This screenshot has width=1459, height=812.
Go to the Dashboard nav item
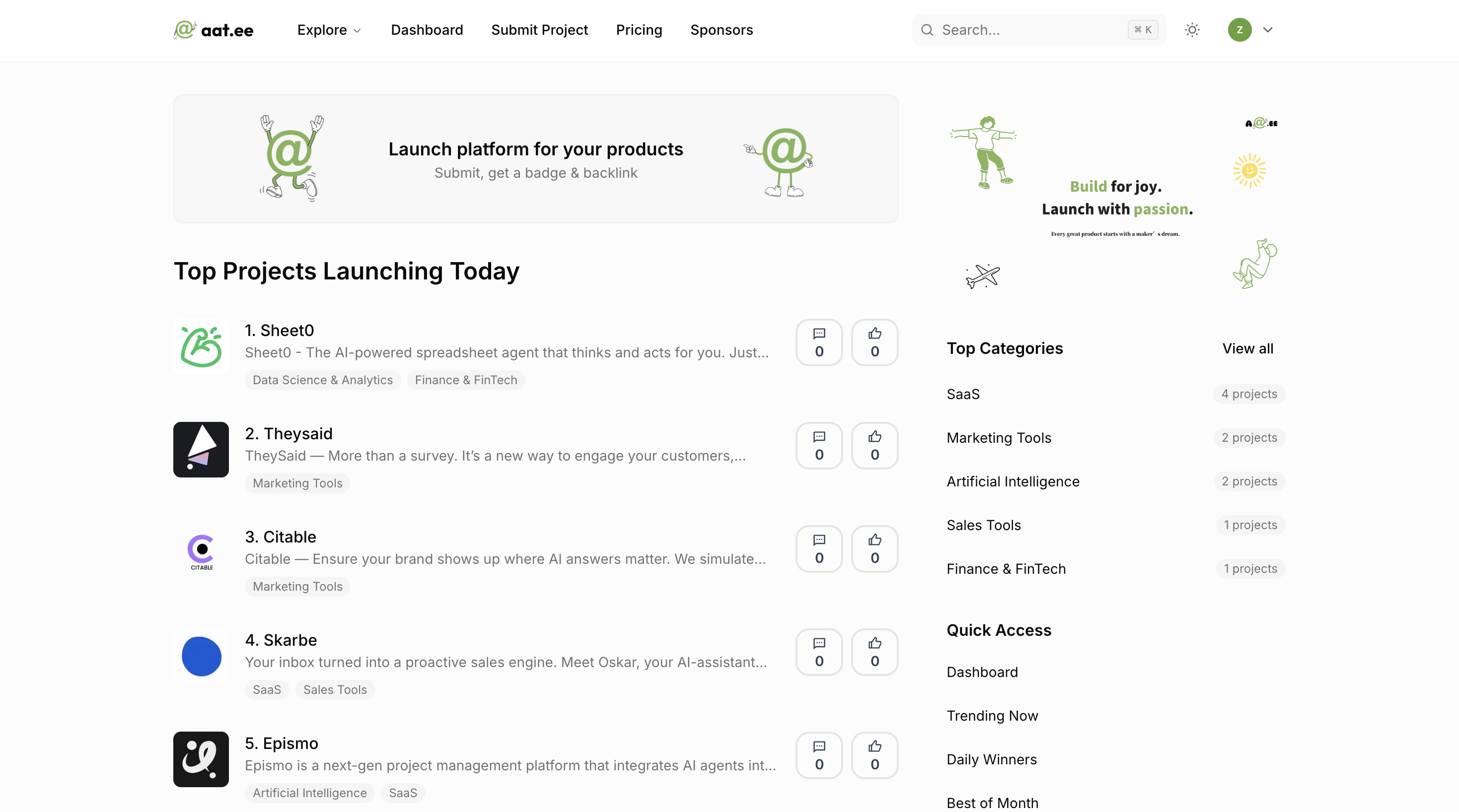[x=427, y=29]
